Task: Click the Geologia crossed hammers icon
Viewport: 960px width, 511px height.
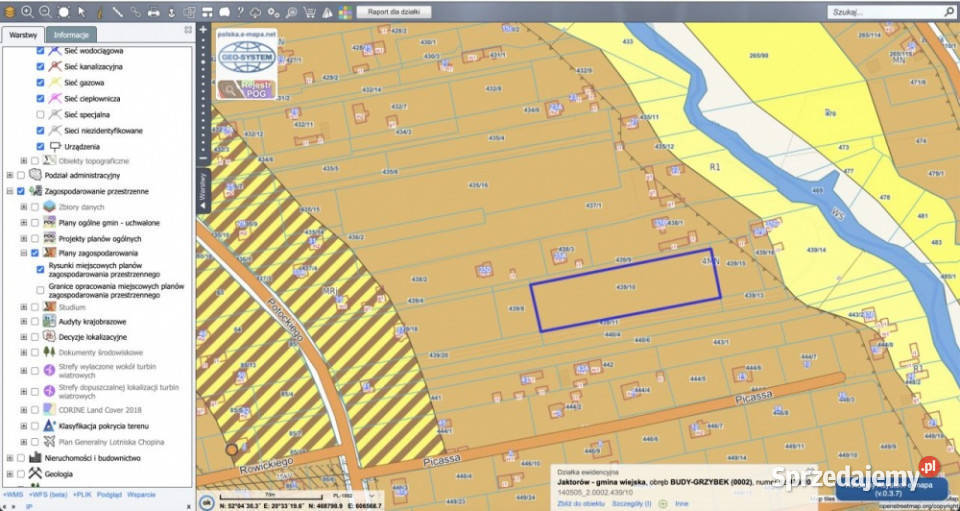Action: (x=36, y=474)
